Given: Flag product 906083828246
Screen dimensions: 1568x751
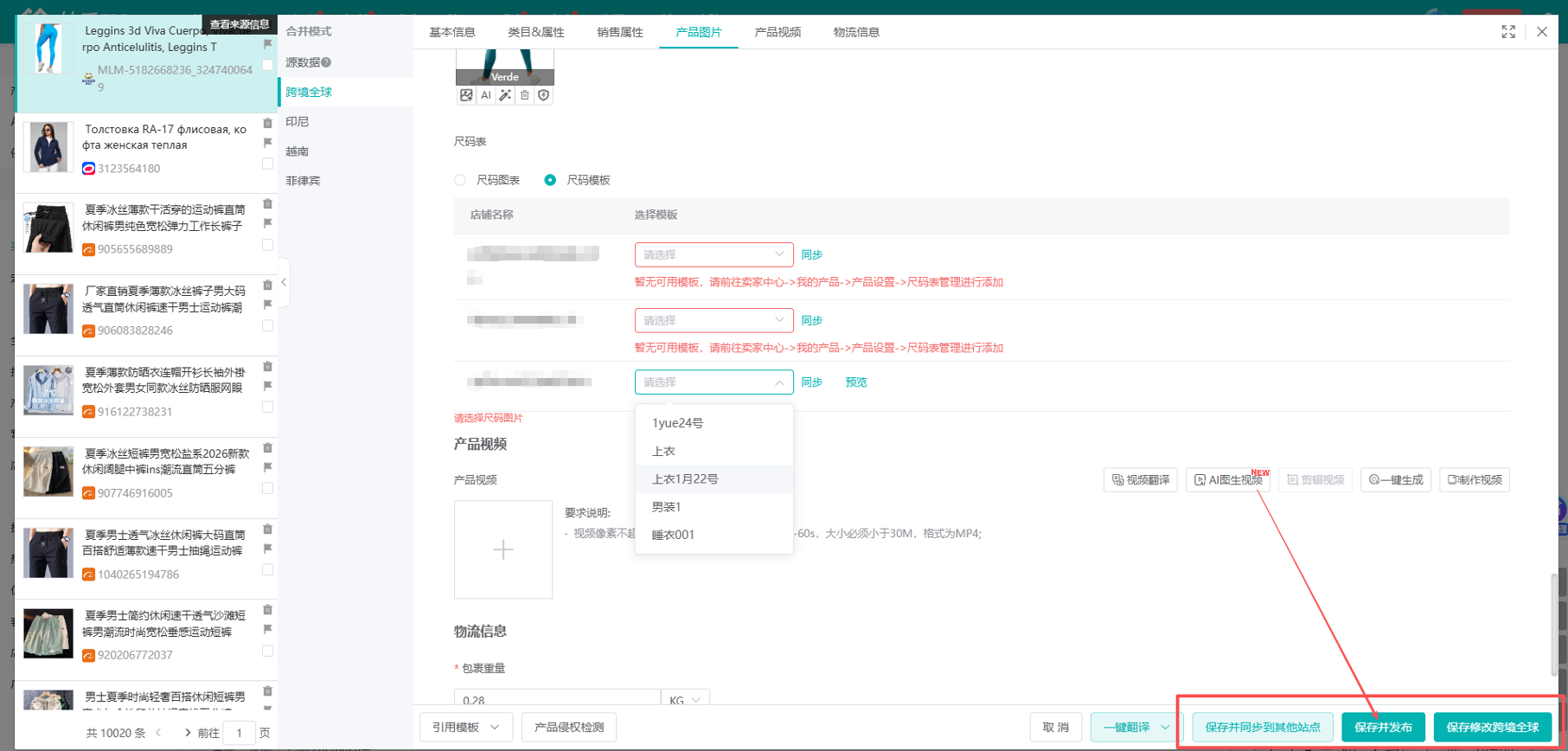Looking at the screenshot, I should [x=267, y=305].
